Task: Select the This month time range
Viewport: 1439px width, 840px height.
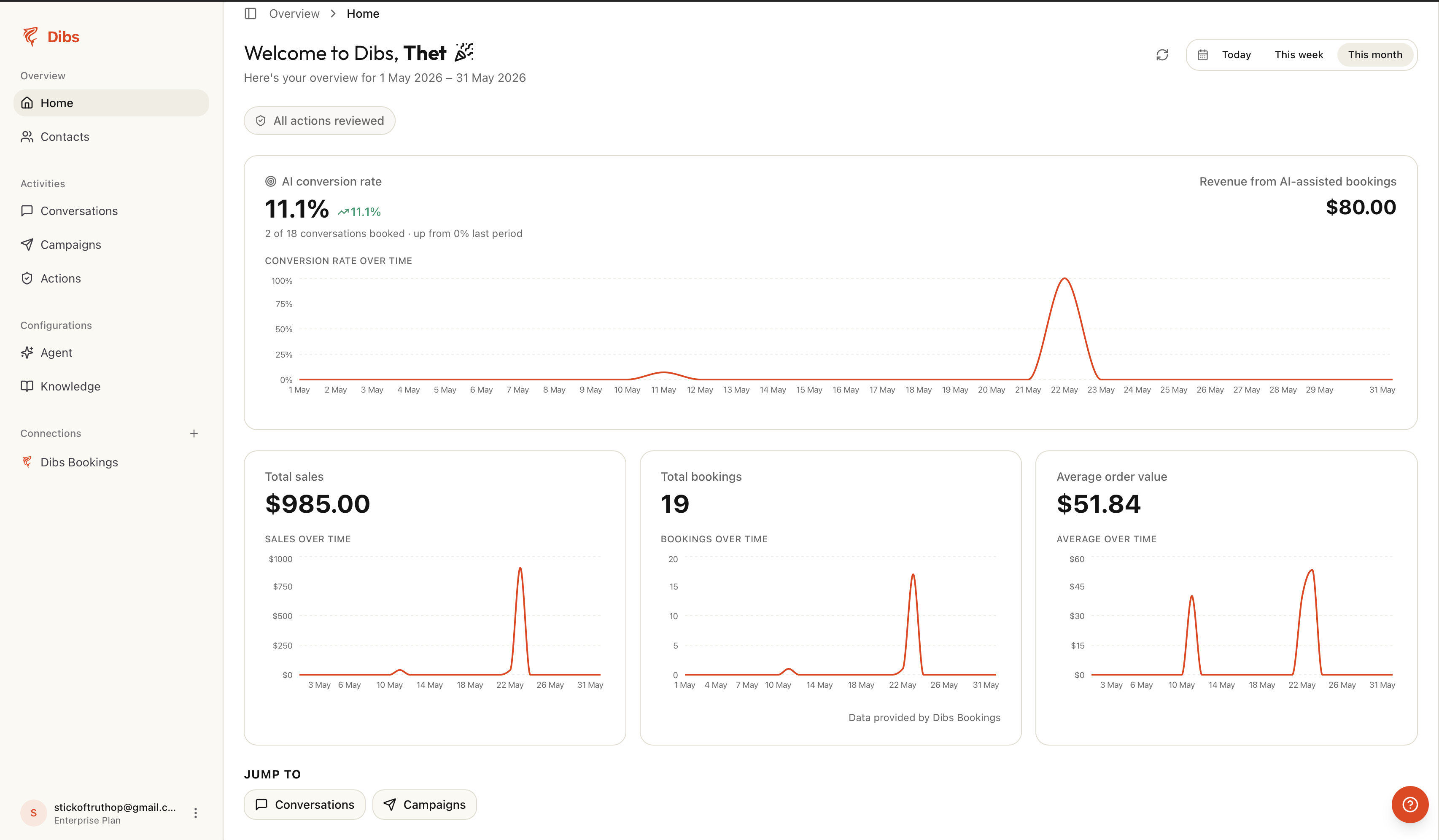Action: click(x=1375, y=55)
